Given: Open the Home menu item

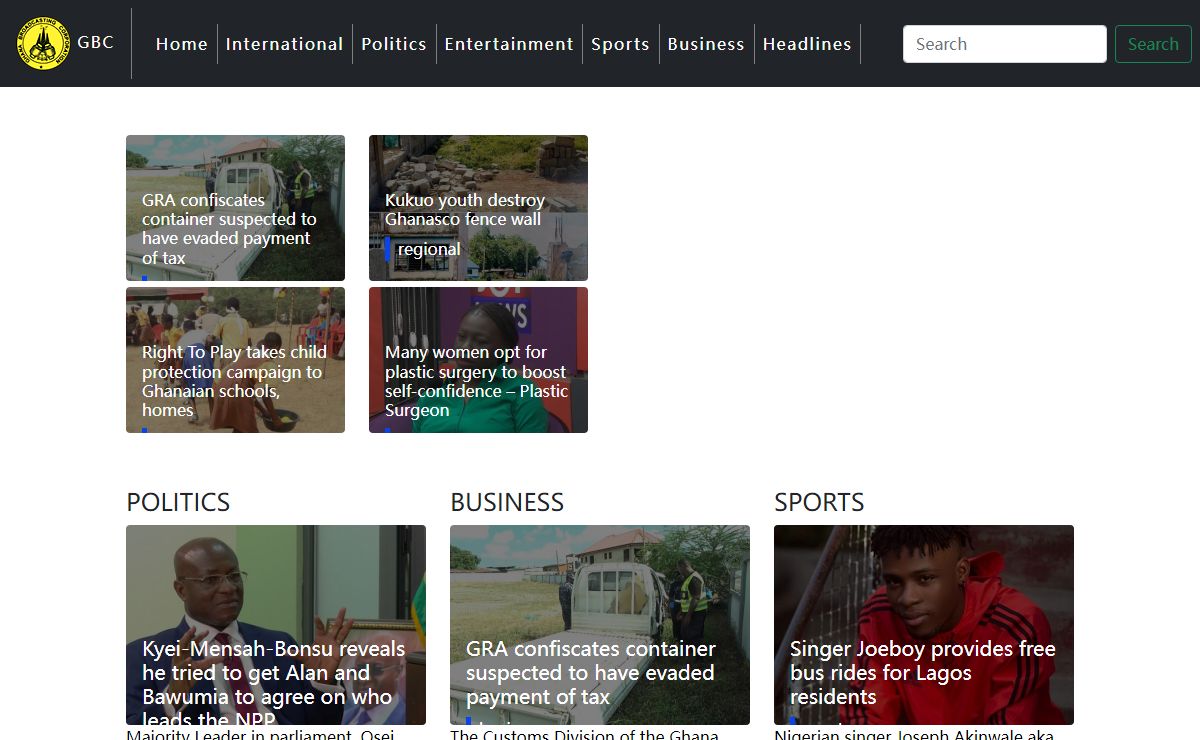Looking at the screenshot, I should tap(182, 44).
